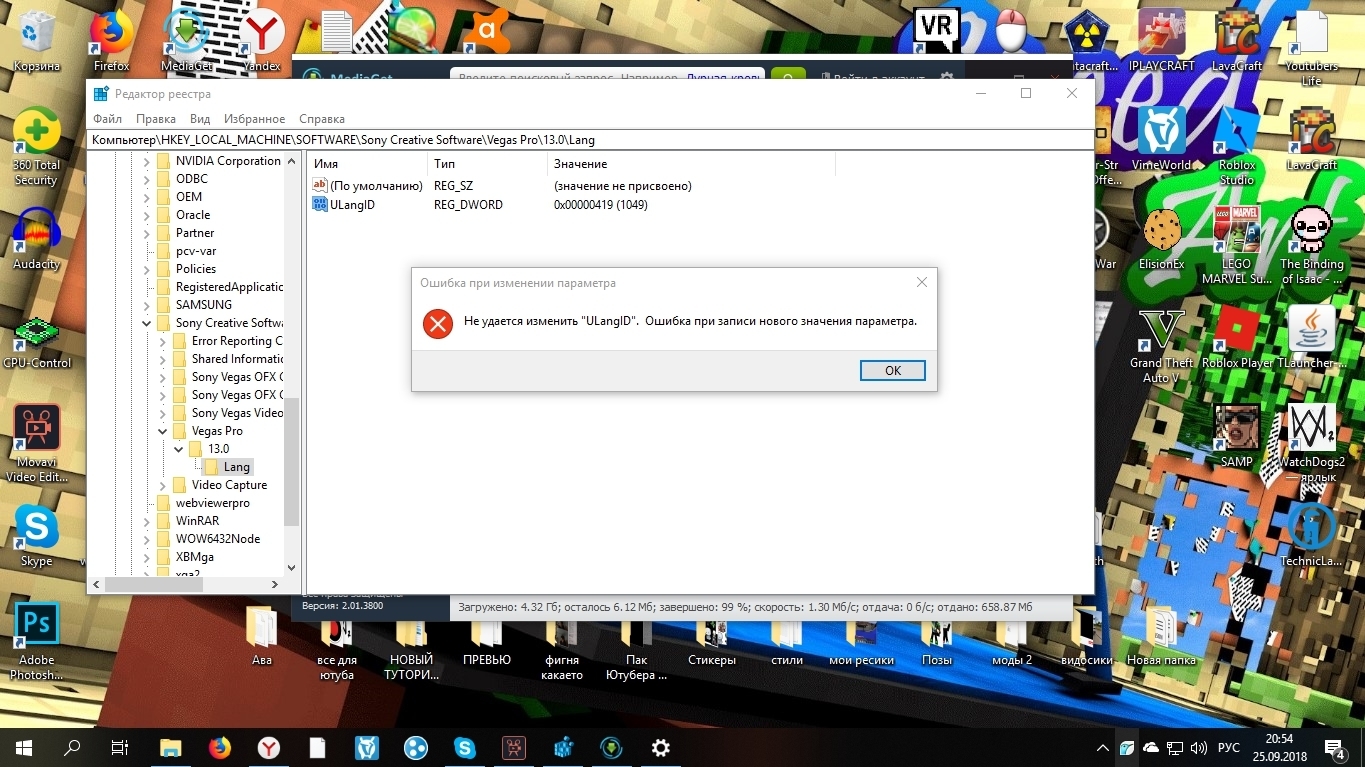Click the REG_SZ default value icon
The height and width of the screenshot is (767, 1365).
[320, 185]
